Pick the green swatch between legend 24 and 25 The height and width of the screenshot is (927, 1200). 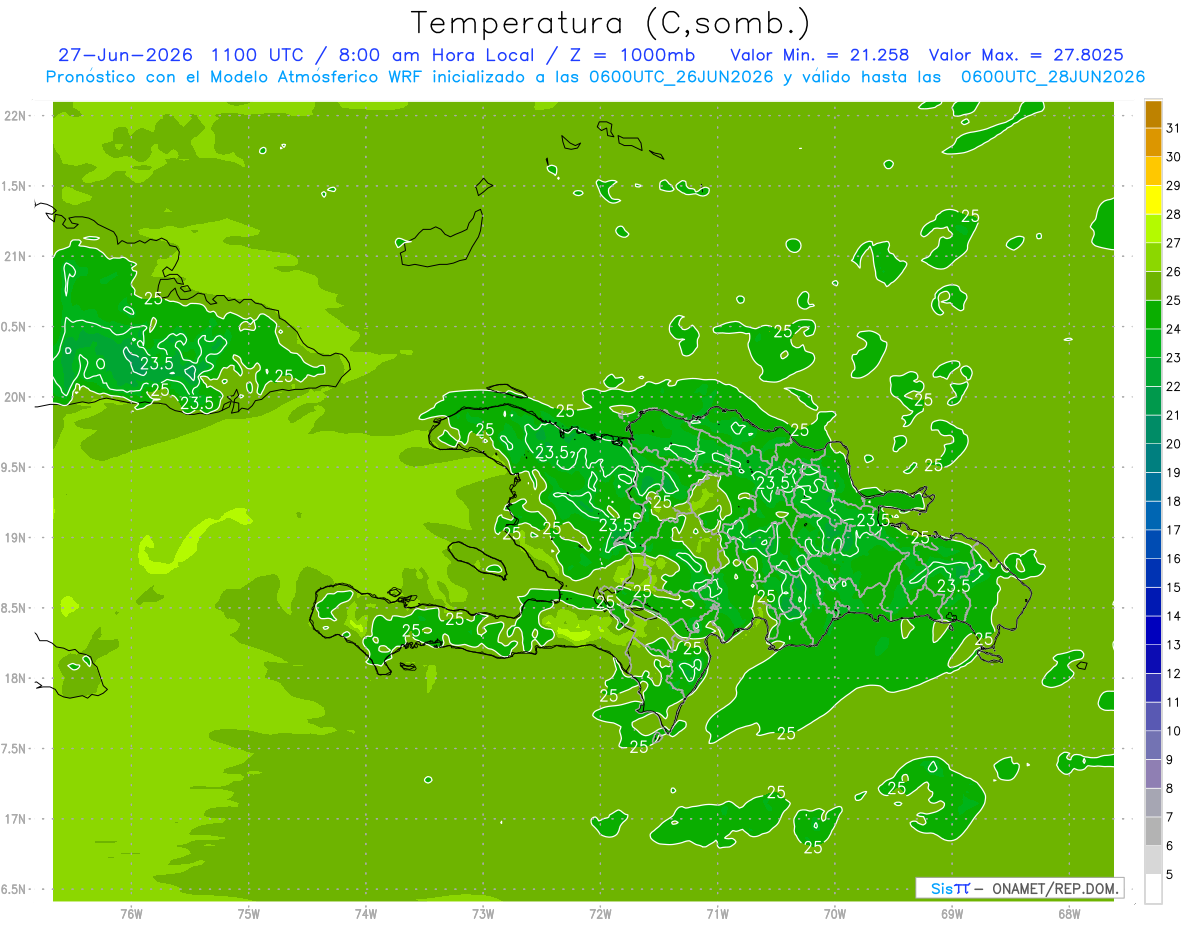1153,315
